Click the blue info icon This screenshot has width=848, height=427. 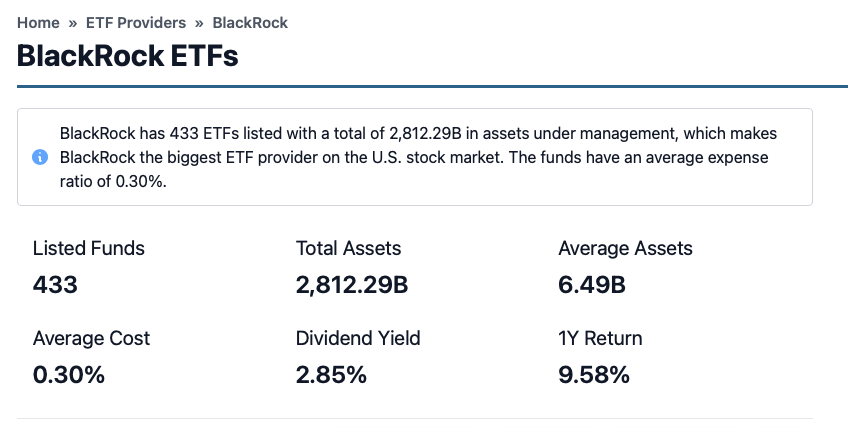(40, 158)
